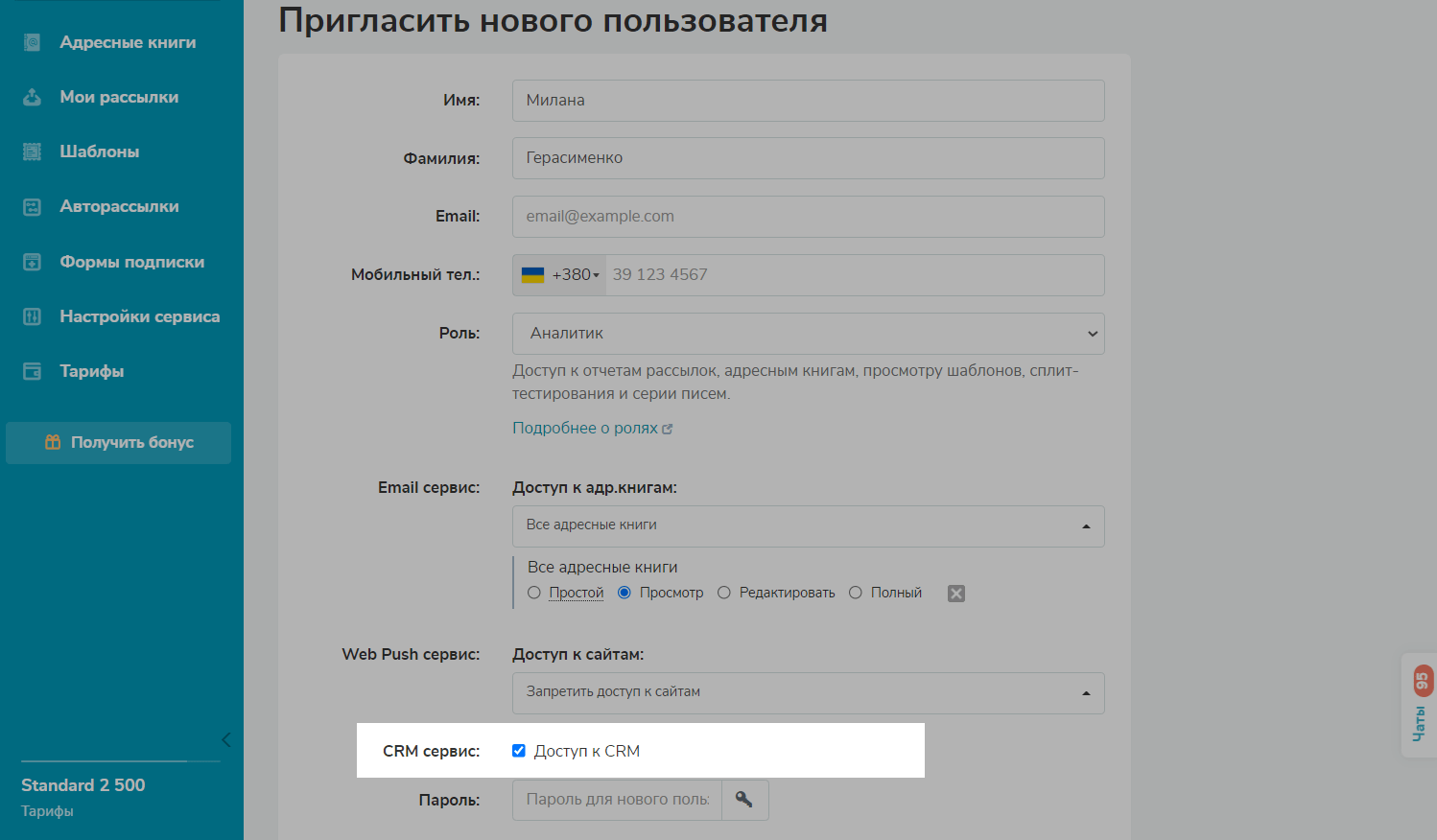Click into the Email input field

[808, 217]
